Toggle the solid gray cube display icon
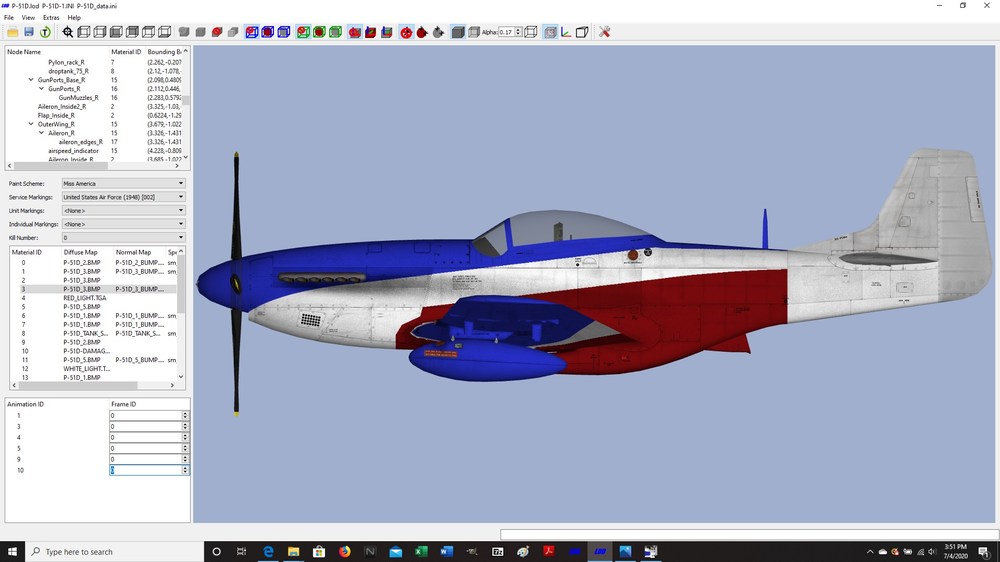Screen dimensions: 1000x562 (x=458, y=32)
